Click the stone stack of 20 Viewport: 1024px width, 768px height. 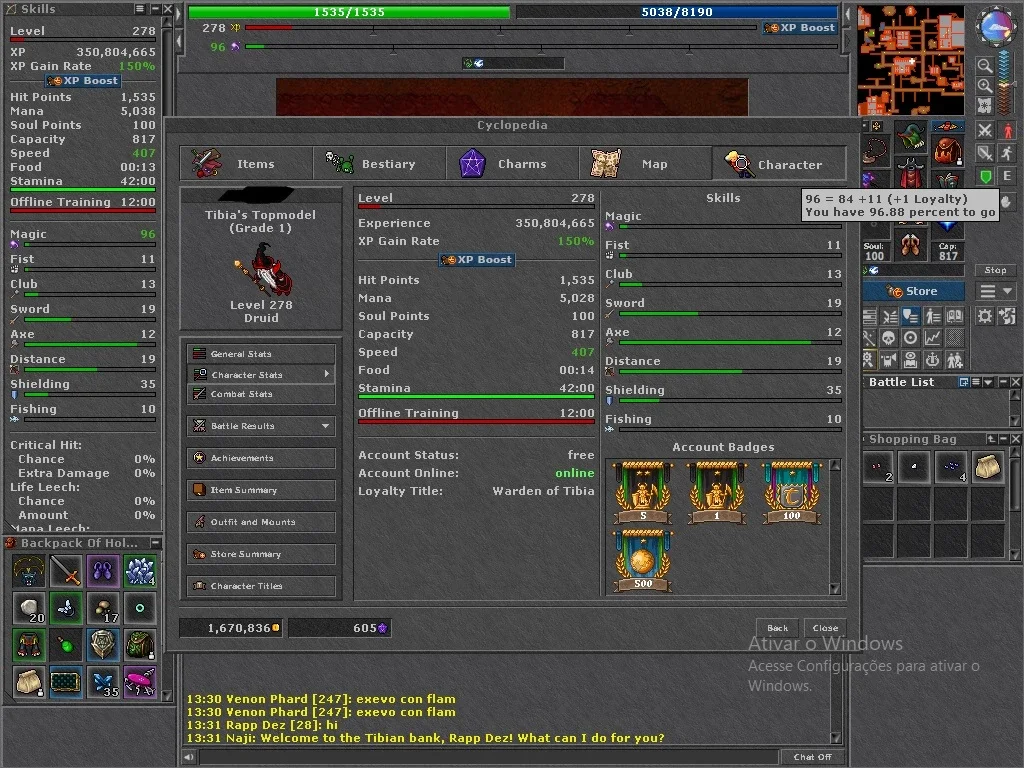(29, 608)
